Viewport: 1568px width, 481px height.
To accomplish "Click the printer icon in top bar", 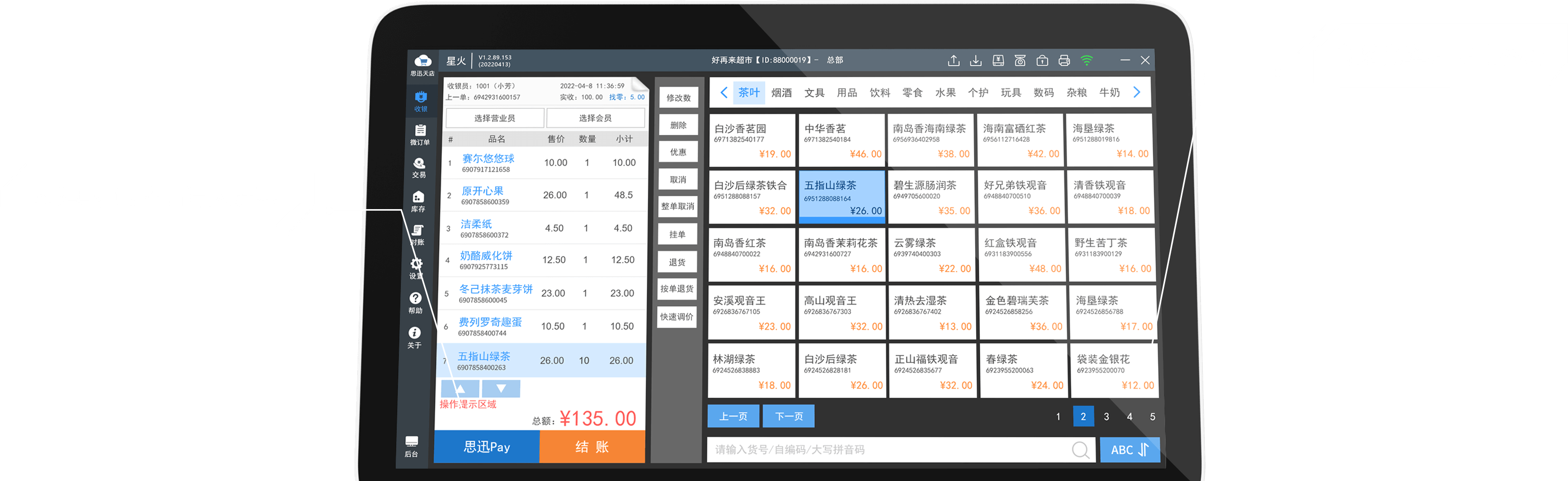I will (x=1064, y=60).
